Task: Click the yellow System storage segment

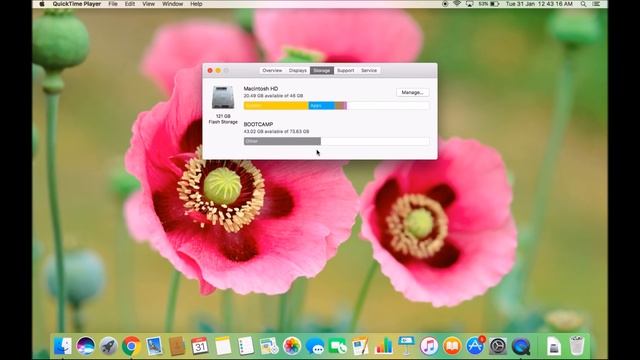Action: pos(276,106)
